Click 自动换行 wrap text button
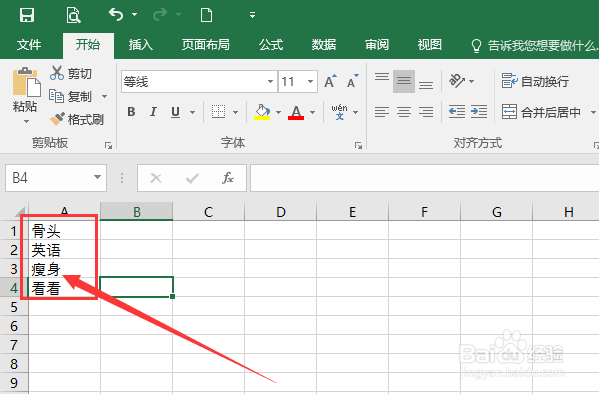The height and width of the screenshot is (394, 599). pyautogui.click(x=535, y=81)
